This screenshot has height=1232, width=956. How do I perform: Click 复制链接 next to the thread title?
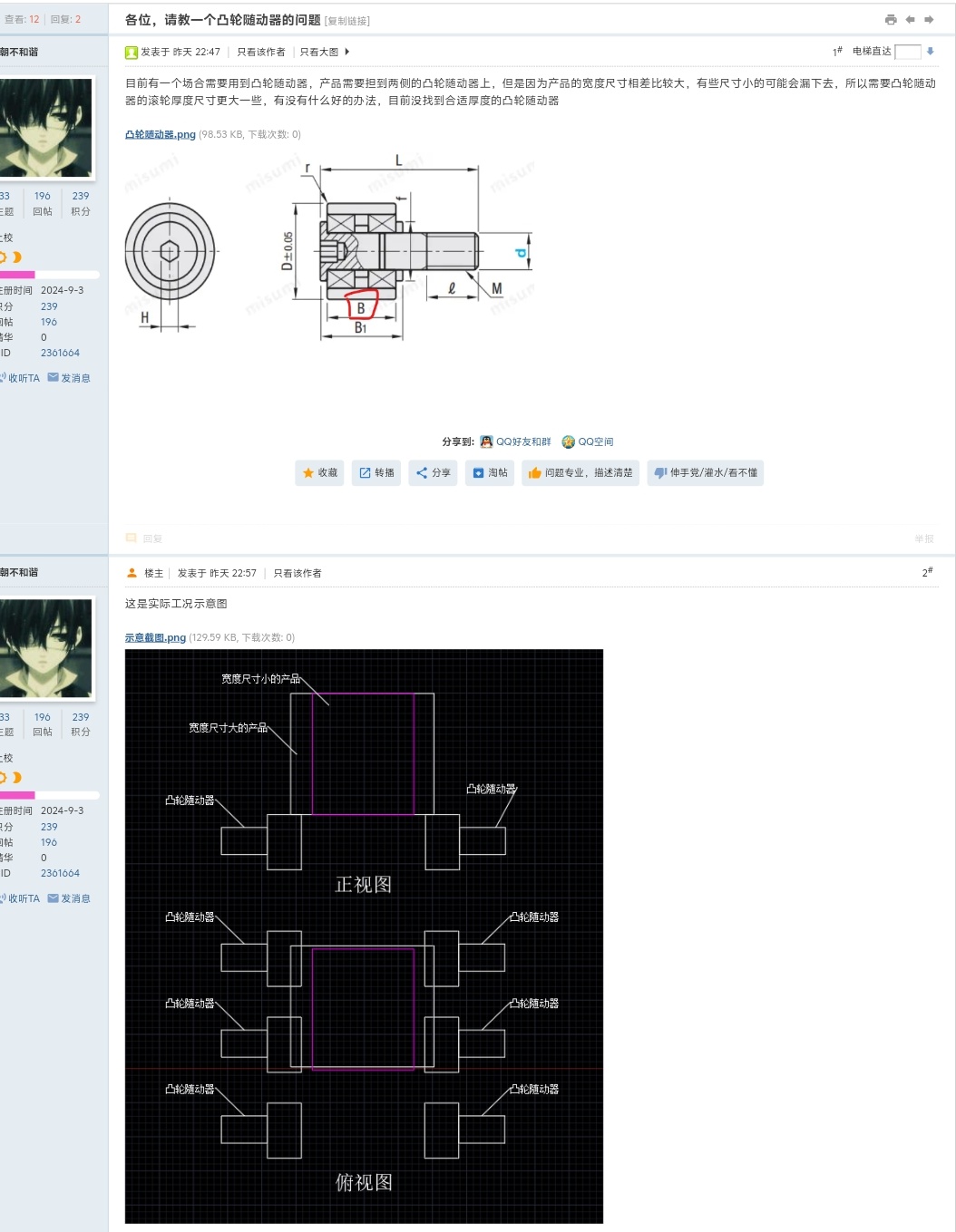(x=346, y=21)
